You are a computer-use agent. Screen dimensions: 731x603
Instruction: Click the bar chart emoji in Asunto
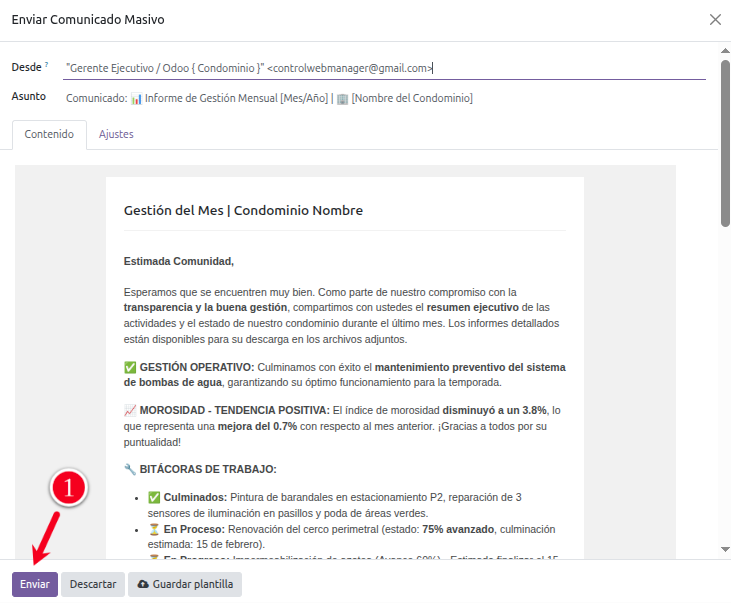137,98
